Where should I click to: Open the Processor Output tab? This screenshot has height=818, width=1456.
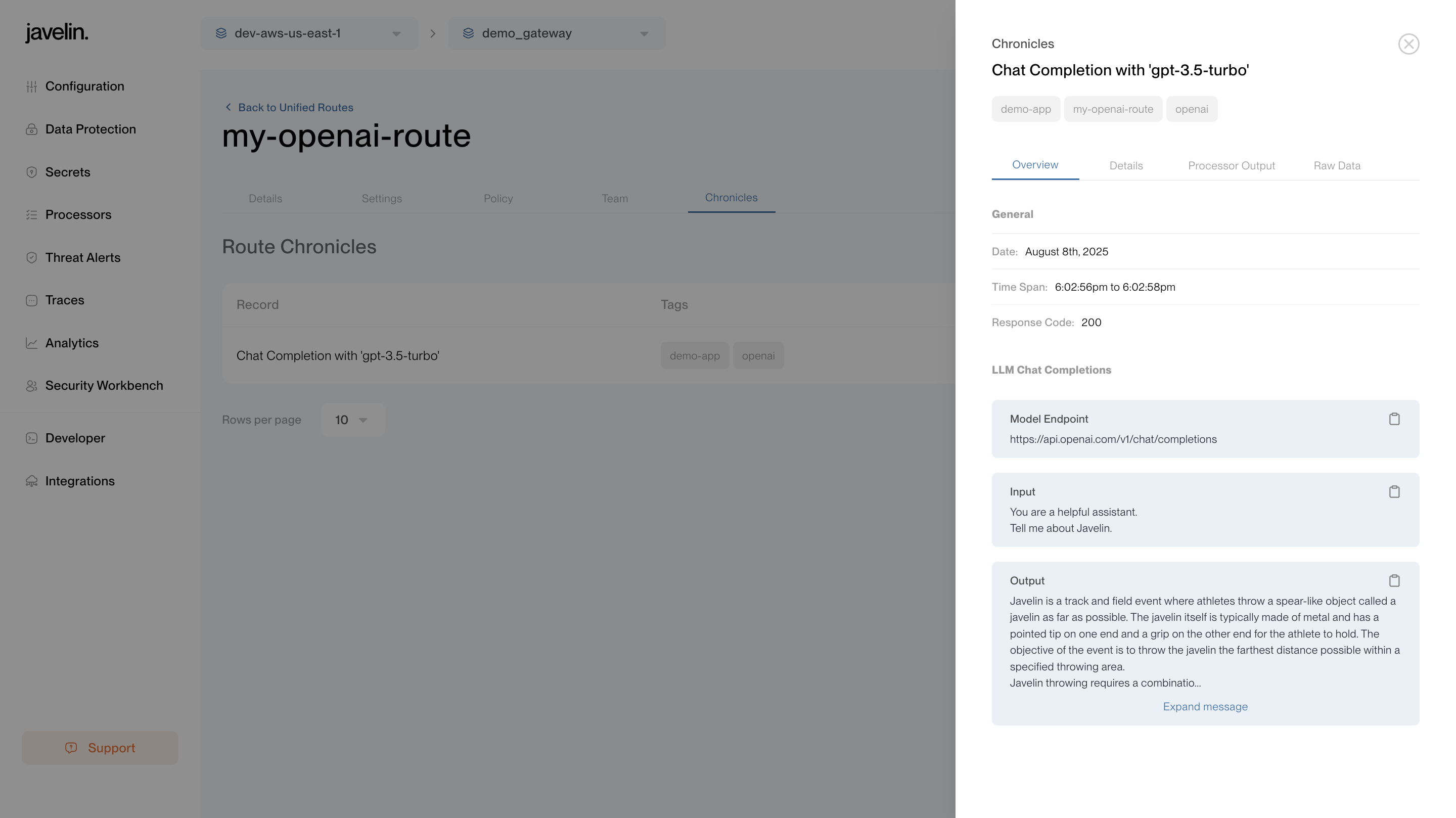1231,166
